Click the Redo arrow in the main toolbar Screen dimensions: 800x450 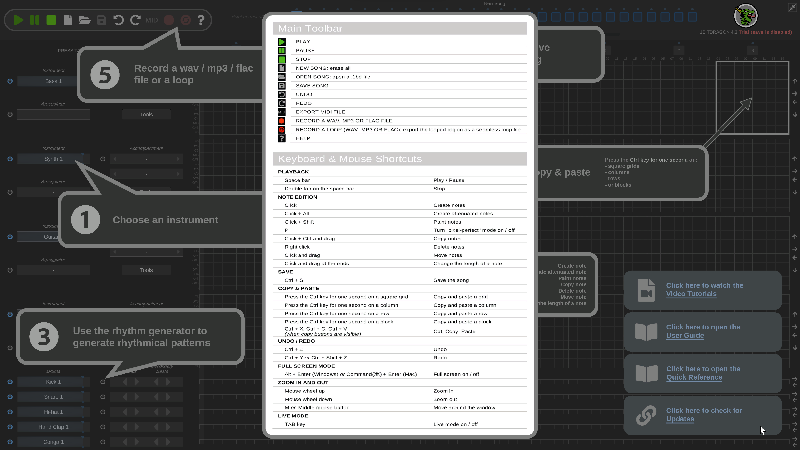[135, 20]
